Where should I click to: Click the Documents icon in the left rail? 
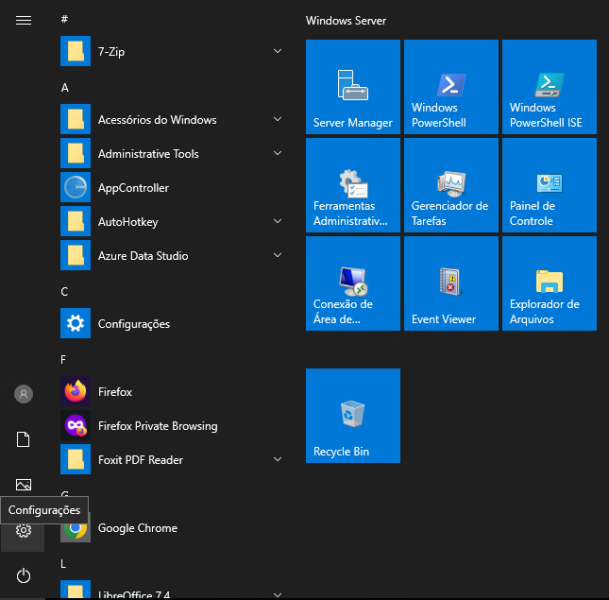click(x=23, y=439)
